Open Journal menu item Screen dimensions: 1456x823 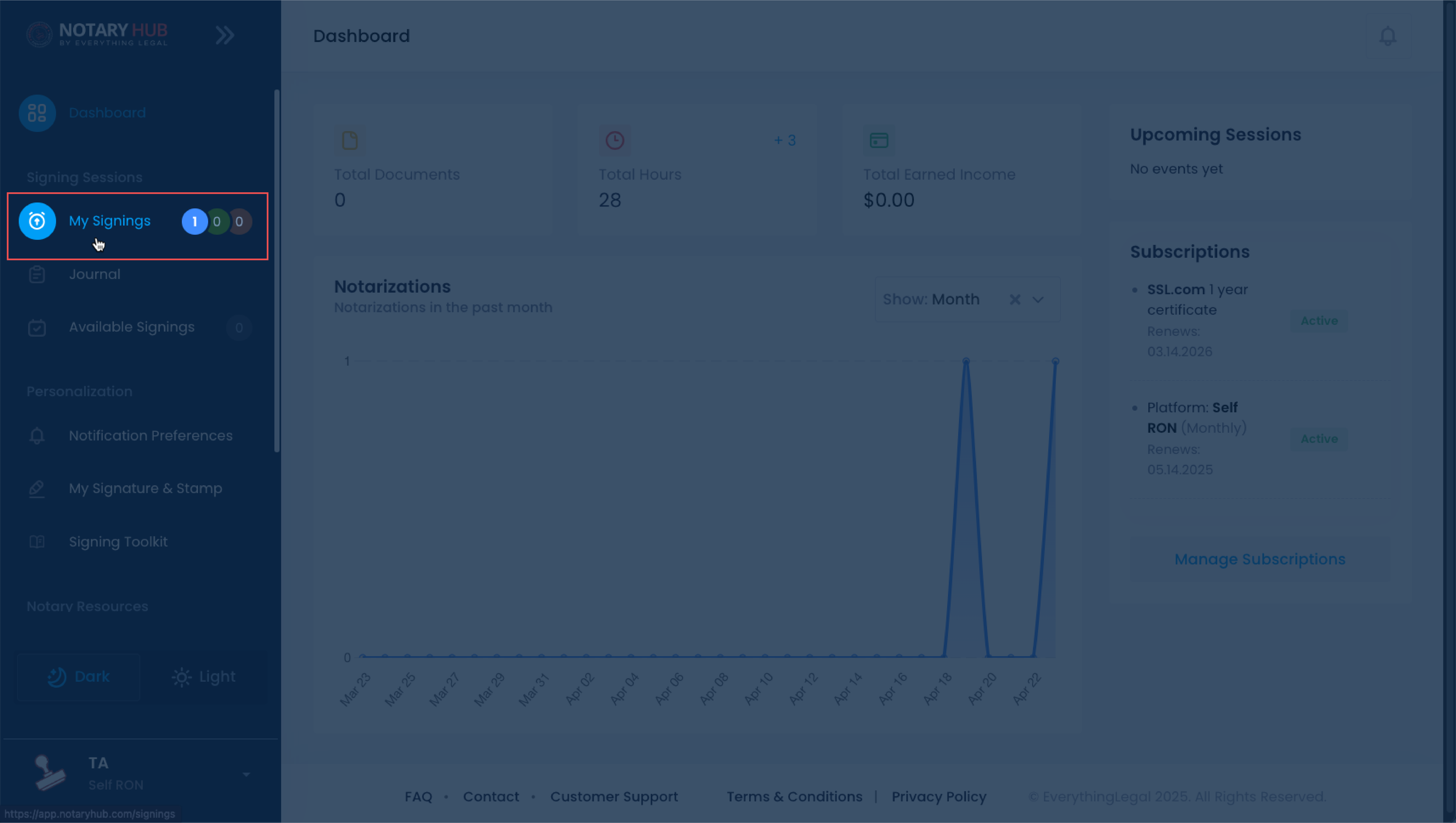(94, 275)
